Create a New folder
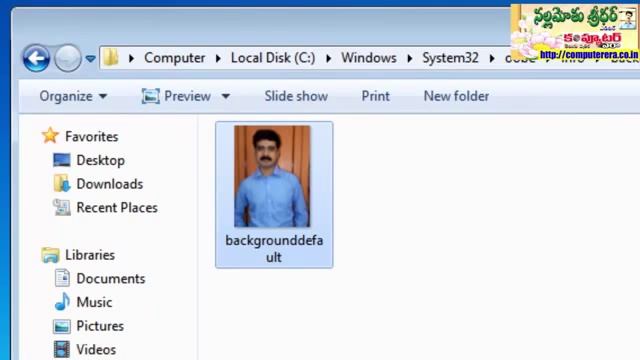Image resolution: width=640 pixels, height=360 pixels. point(456,96)
